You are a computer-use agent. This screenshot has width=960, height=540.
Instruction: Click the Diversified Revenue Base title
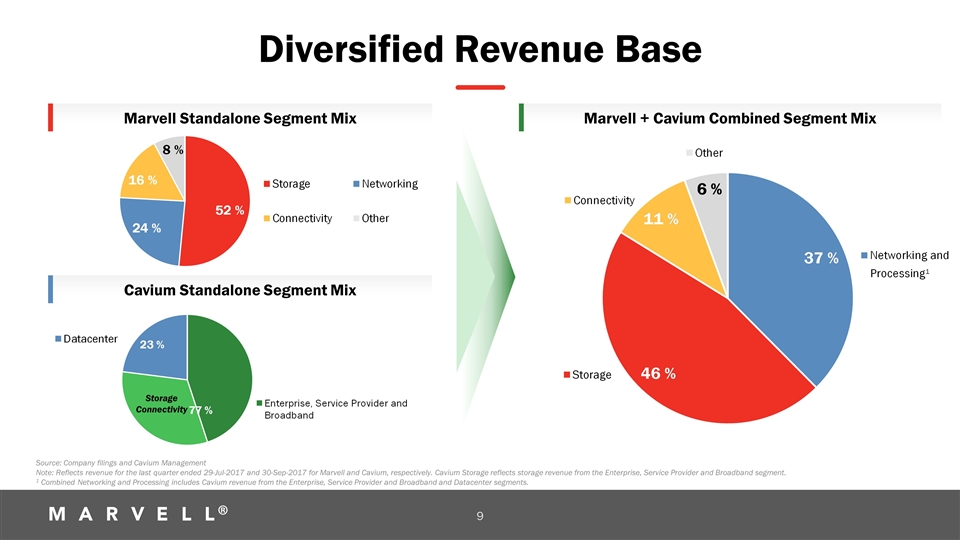[x=479, y=49]
